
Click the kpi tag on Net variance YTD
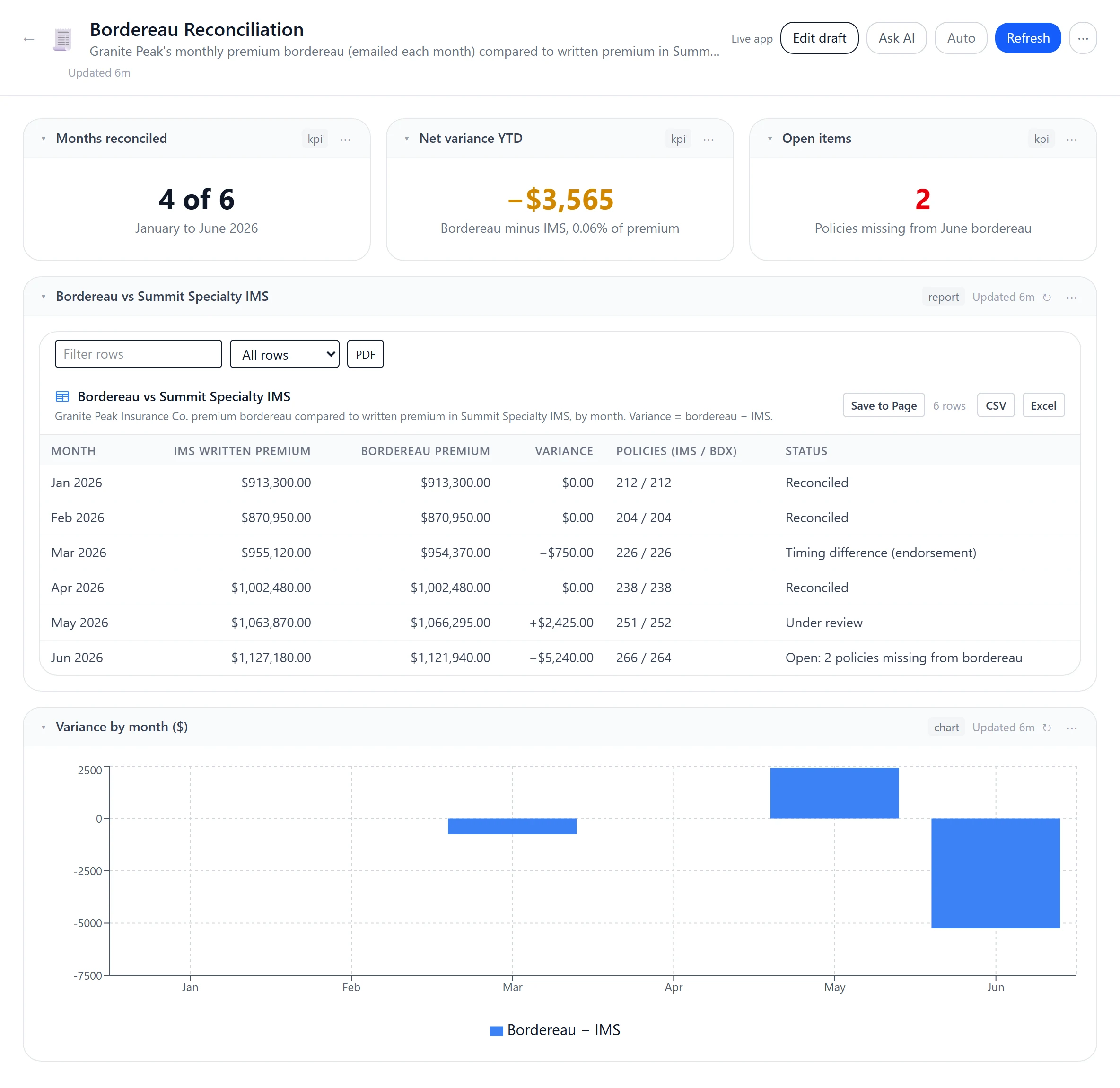point(678,139)
